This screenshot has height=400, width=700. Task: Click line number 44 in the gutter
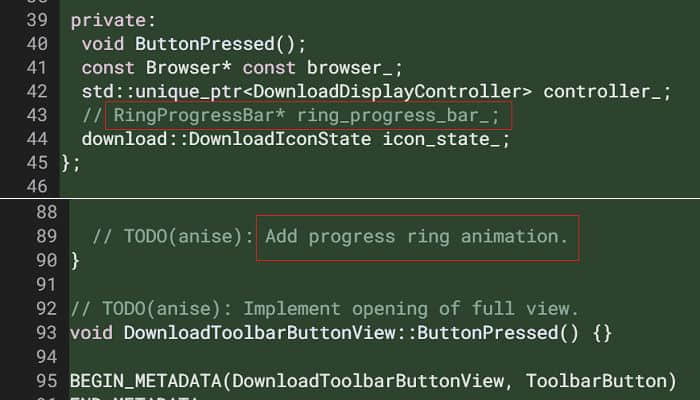coord(37,139)
